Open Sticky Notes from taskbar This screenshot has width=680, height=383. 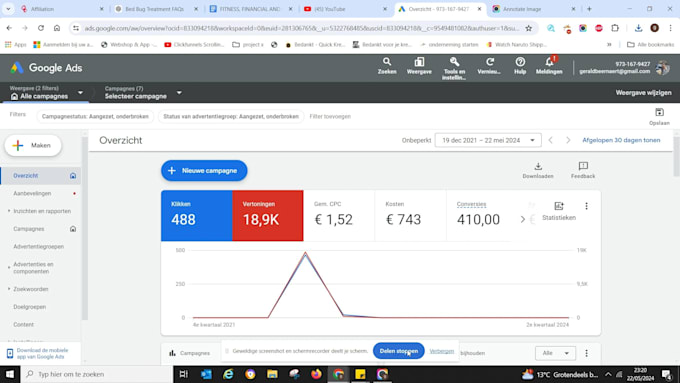(360, 374)
